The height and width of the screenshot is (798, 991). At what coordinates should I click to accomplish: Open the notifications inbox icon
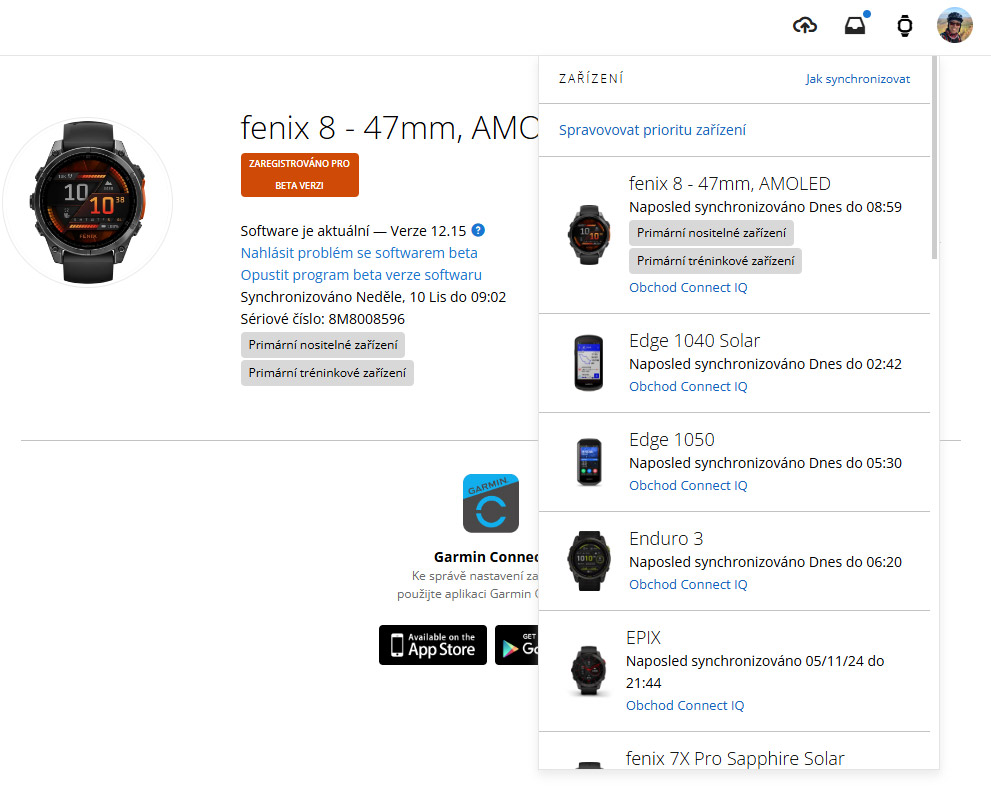click(855, 25)
